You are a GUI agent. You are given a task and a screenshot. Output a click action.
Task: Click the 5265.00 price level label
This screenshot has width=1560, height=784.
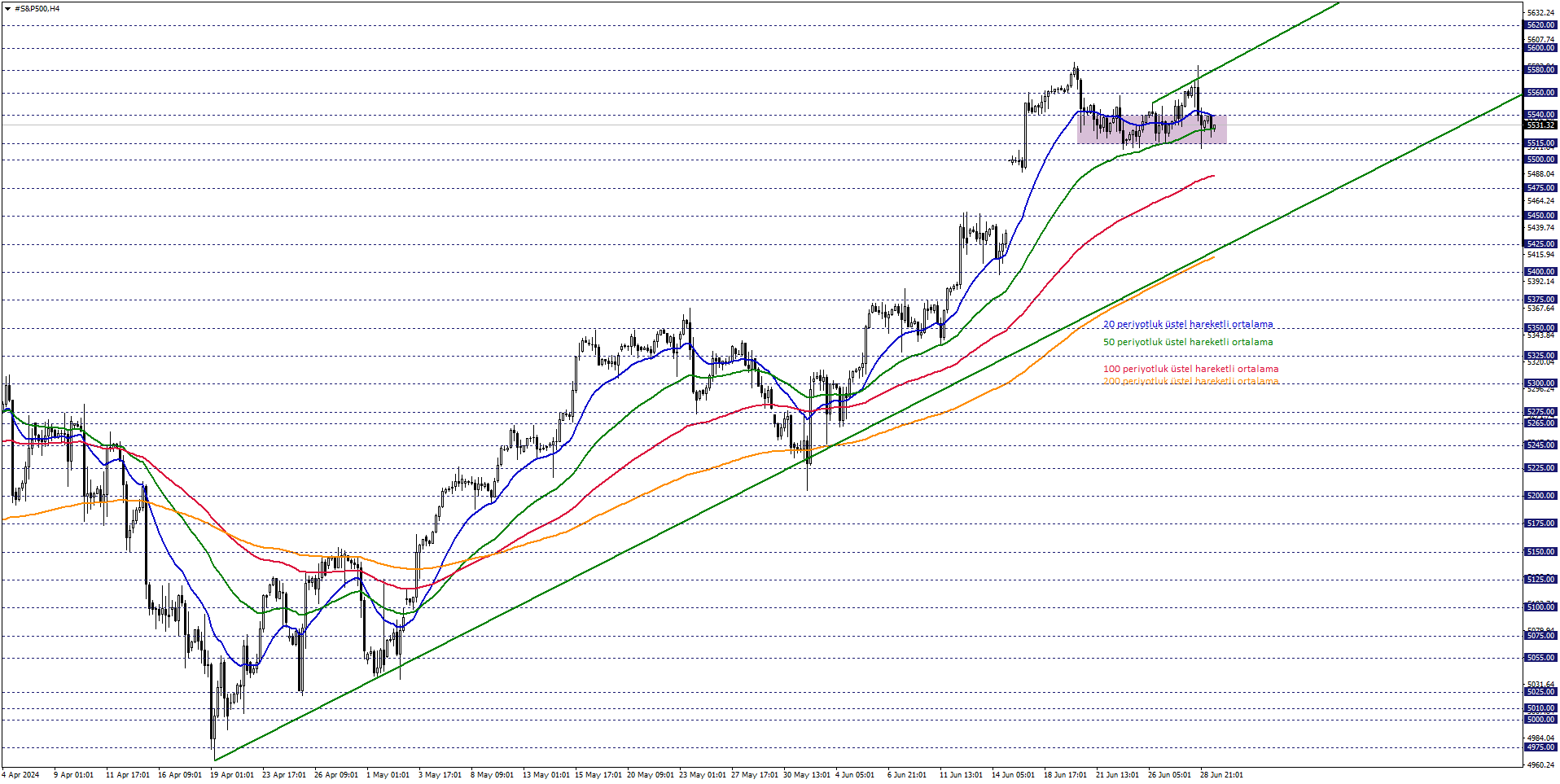(1540, 423)
